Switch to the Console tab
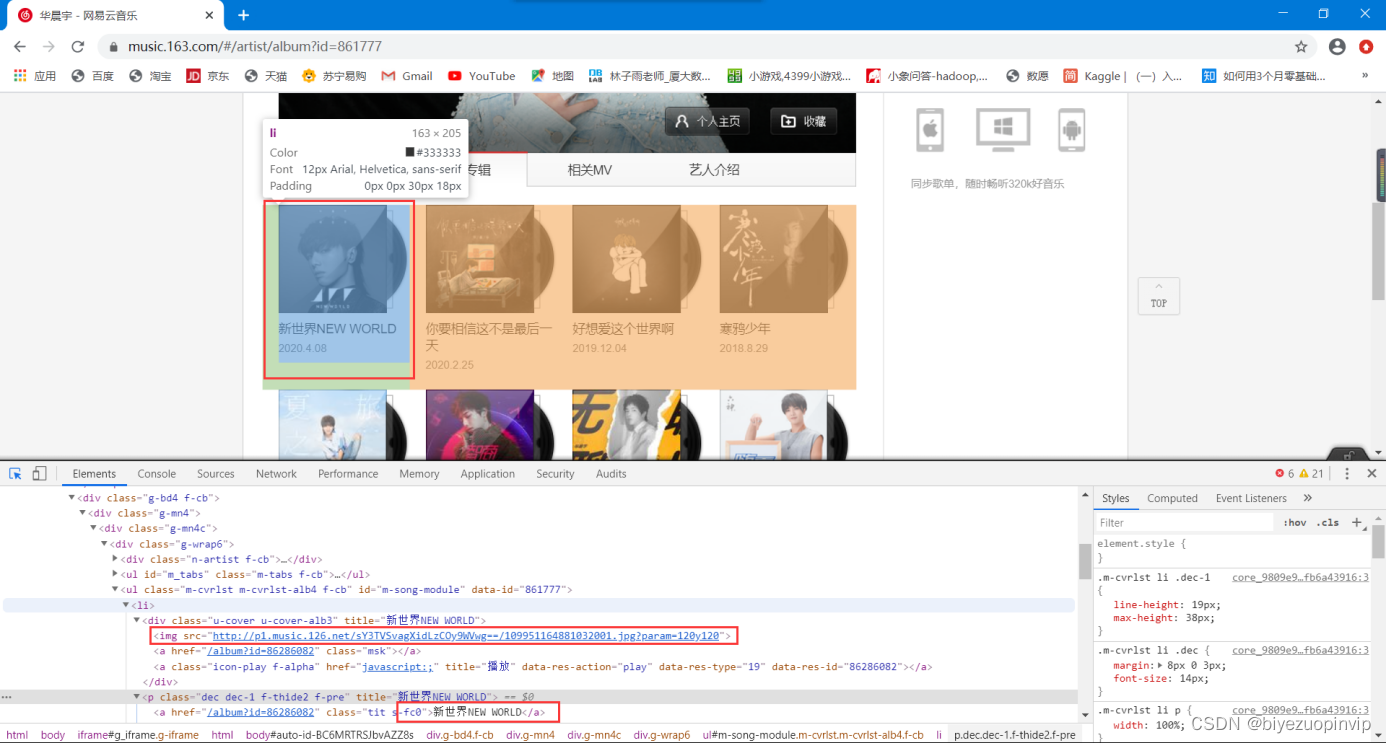The width and height of the screenshot is (1386, 743). [x=157, y=474]
